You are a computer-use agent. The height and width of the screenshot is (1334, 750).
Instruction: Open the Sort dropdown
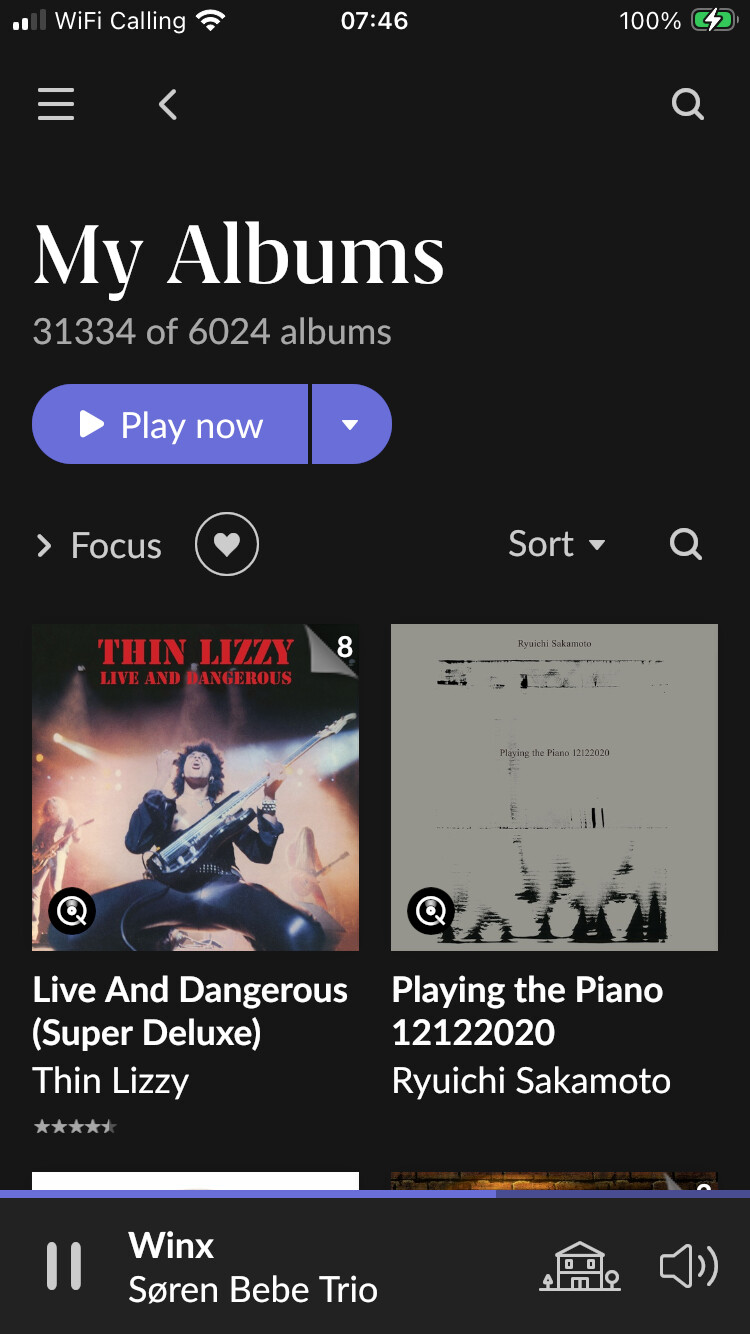coord(556,545)
